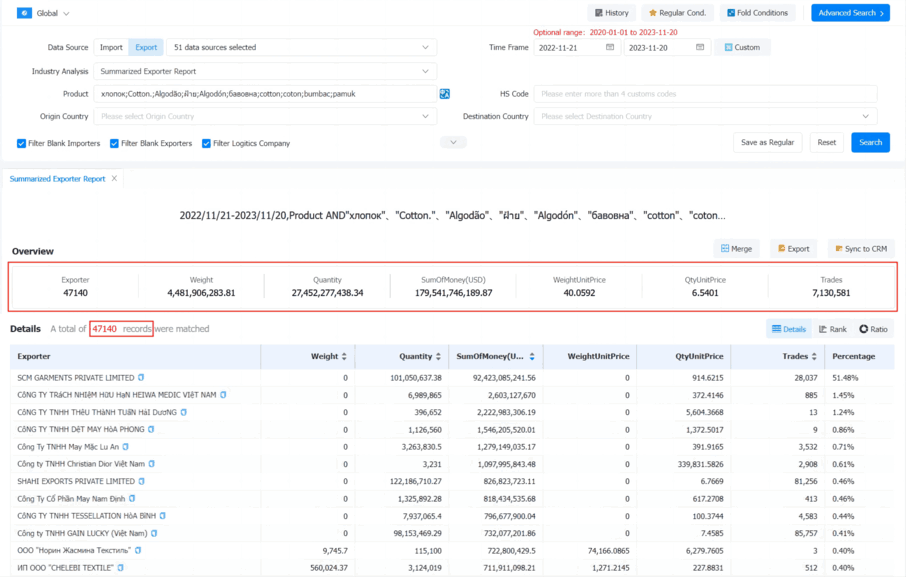The width and height of the screenshot is (906, 577).
Task: Copy icon next to Норин Жасмина Текстиль
Action: tap(138, 550)
